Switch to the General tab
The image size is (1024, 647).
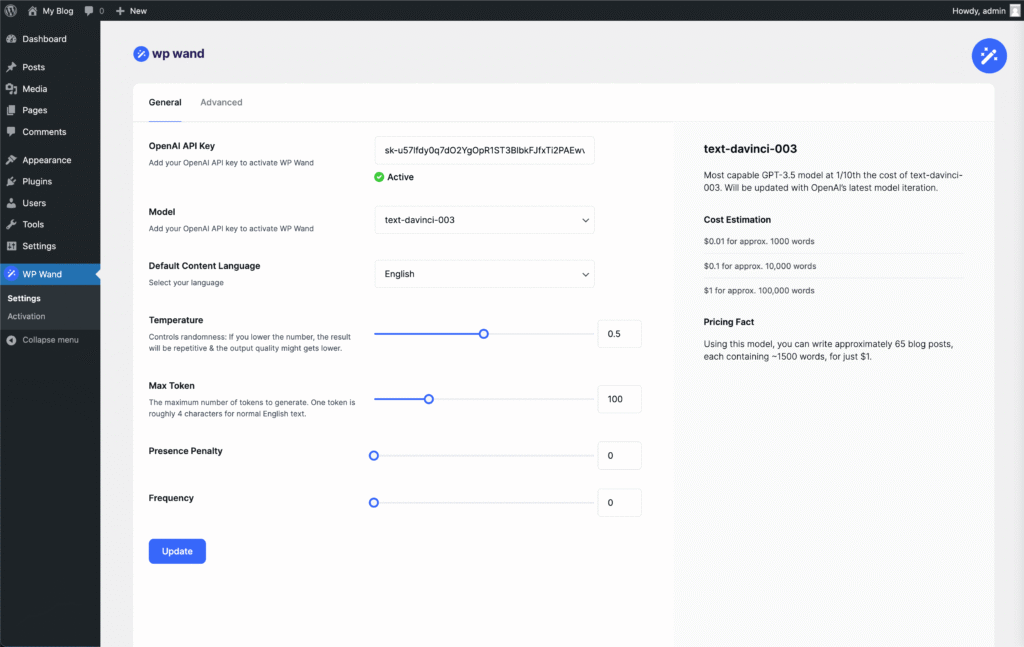[x=165, y=102]
